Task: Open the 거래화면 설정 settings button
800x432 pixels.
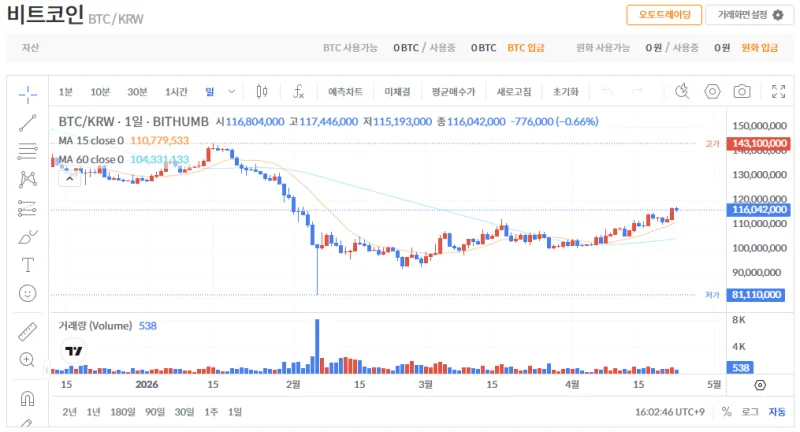Action: point(749,15)
